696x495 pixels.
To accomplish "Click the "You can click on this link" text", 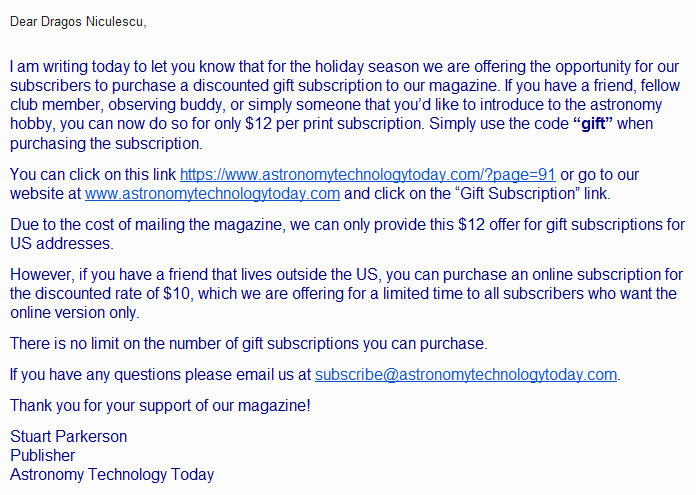I will (92, 174).
